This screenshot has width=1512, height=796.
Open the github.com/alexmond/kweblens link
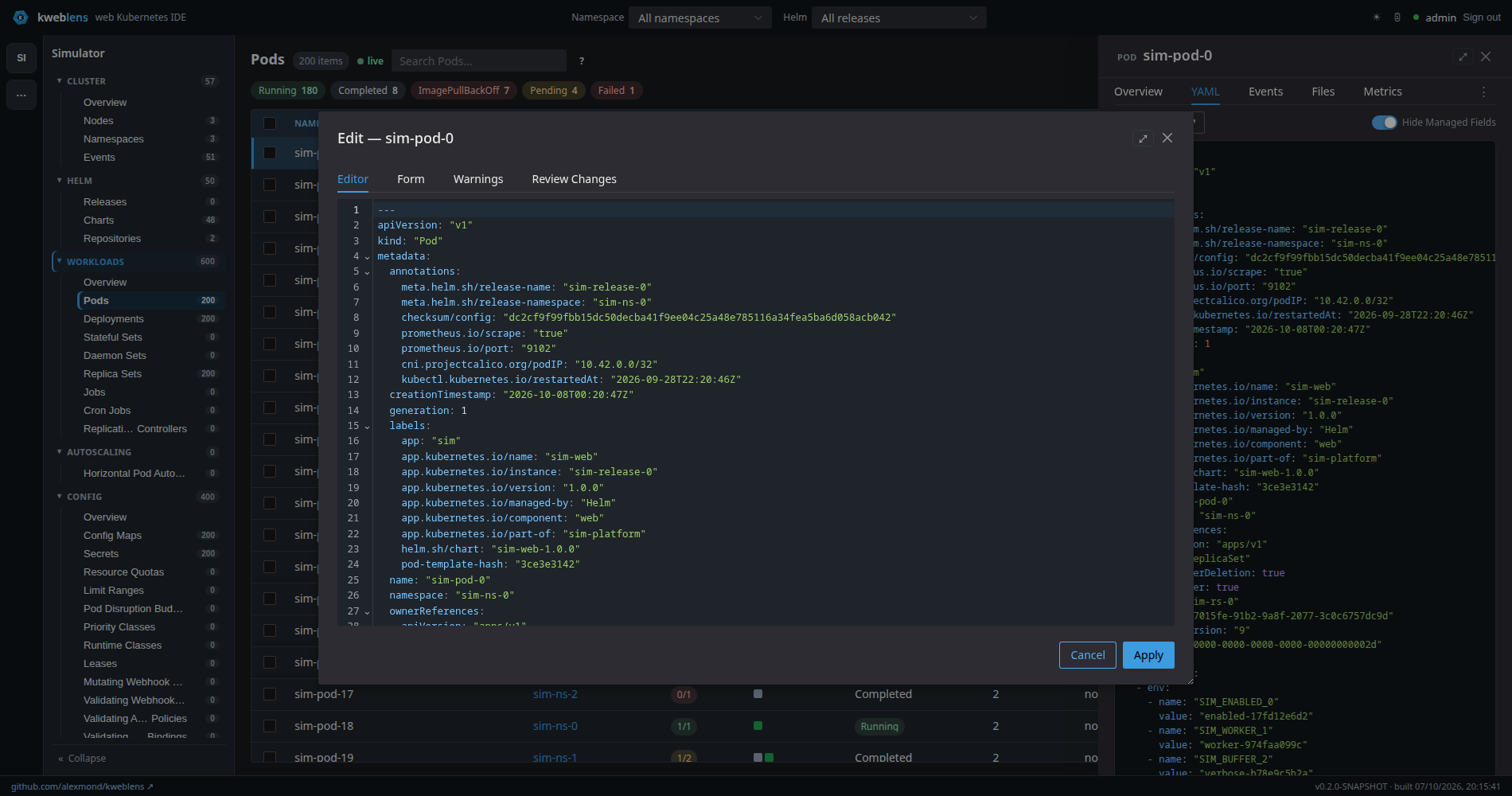click(x=82, y=786)
